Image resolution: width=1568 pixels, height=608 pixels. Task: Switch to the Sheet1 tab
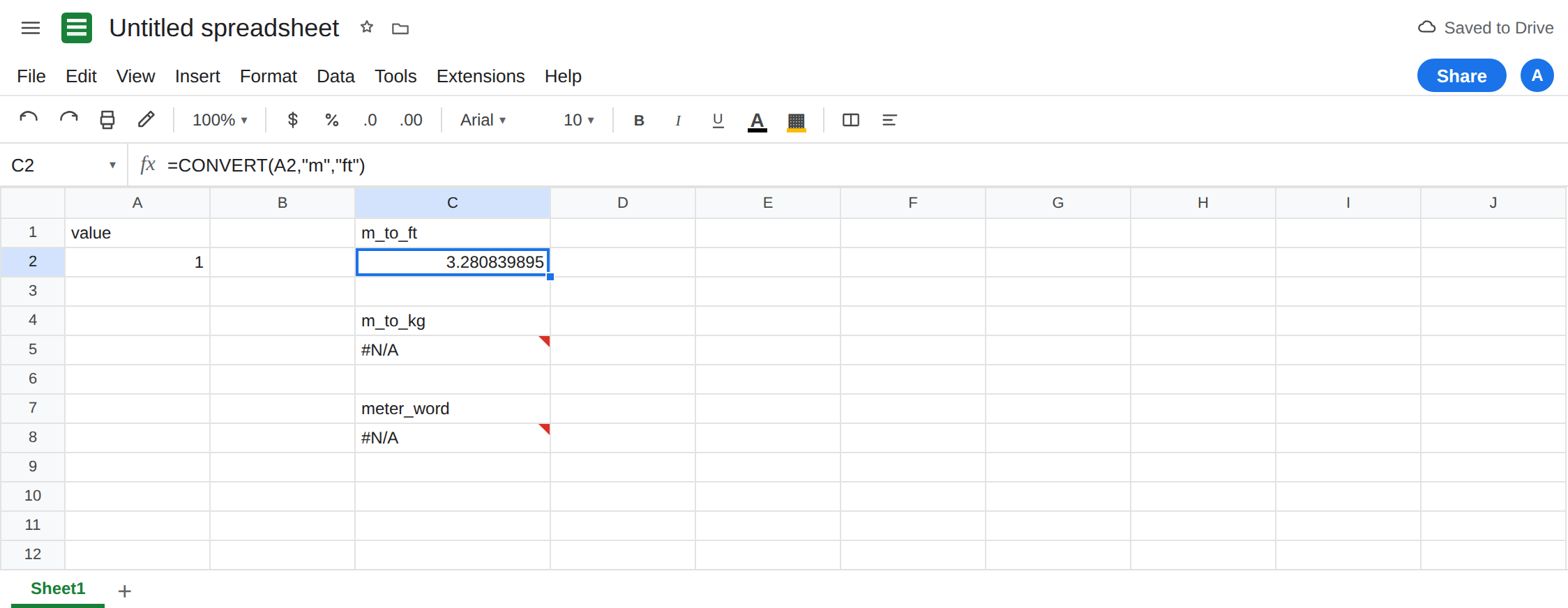[x=58, y=589]
